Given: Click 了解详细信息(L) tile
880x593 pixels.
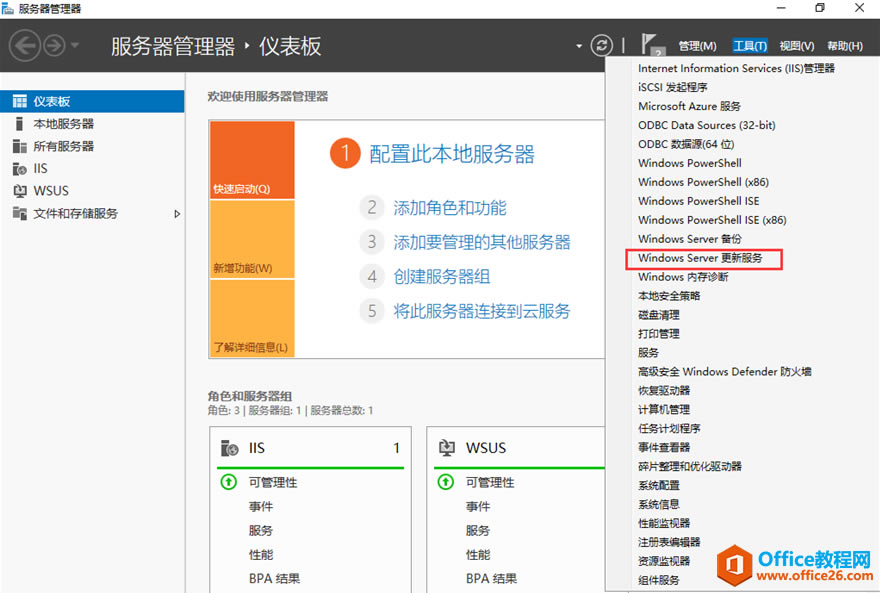Looking at the screenshot, I should point(252,318).
